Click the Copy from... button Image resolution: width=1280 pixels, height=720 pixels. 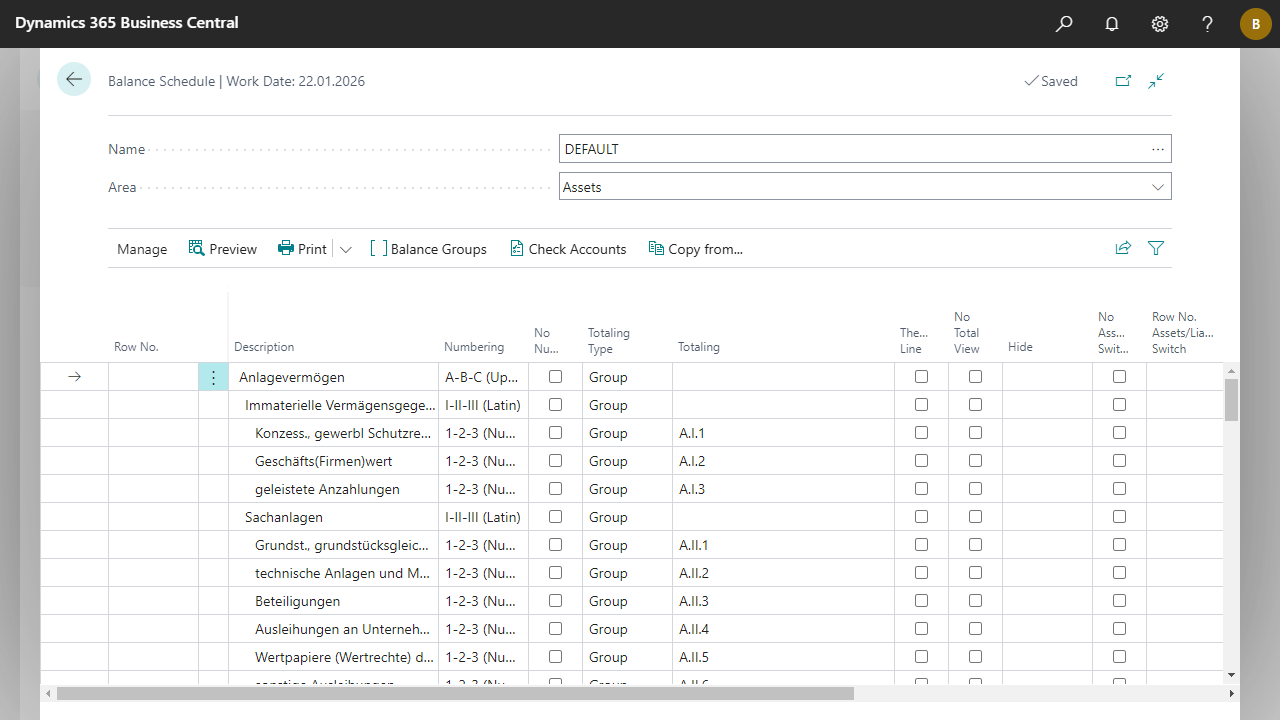pyautogui.click(x=696, y=249)
